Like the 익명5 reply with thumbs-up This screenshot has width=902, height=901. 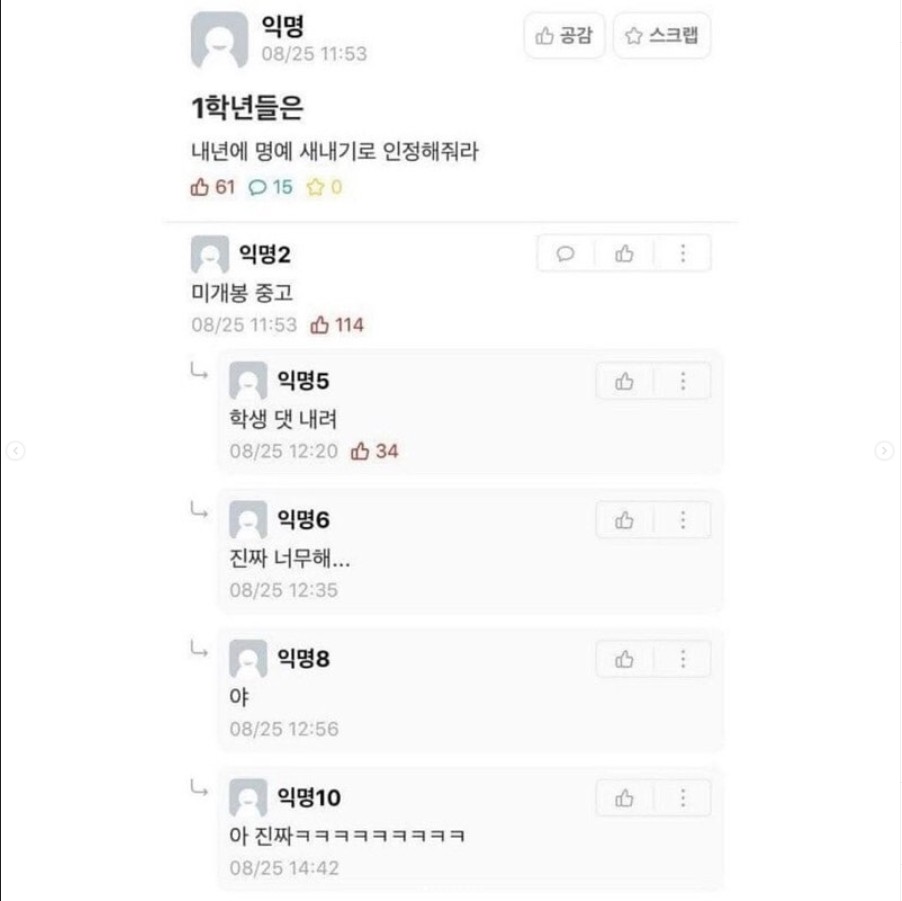pos(624,381)
